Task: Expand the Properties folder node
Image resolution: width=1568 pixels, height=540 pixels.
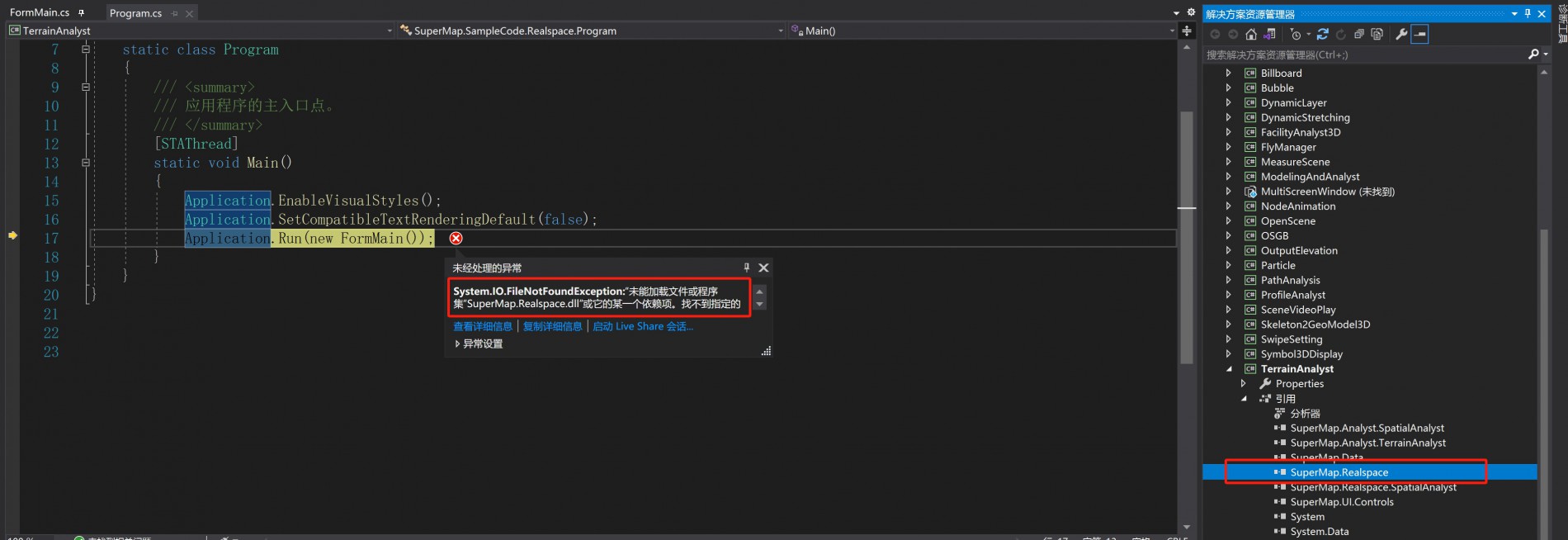Action: click(1243, 383)
